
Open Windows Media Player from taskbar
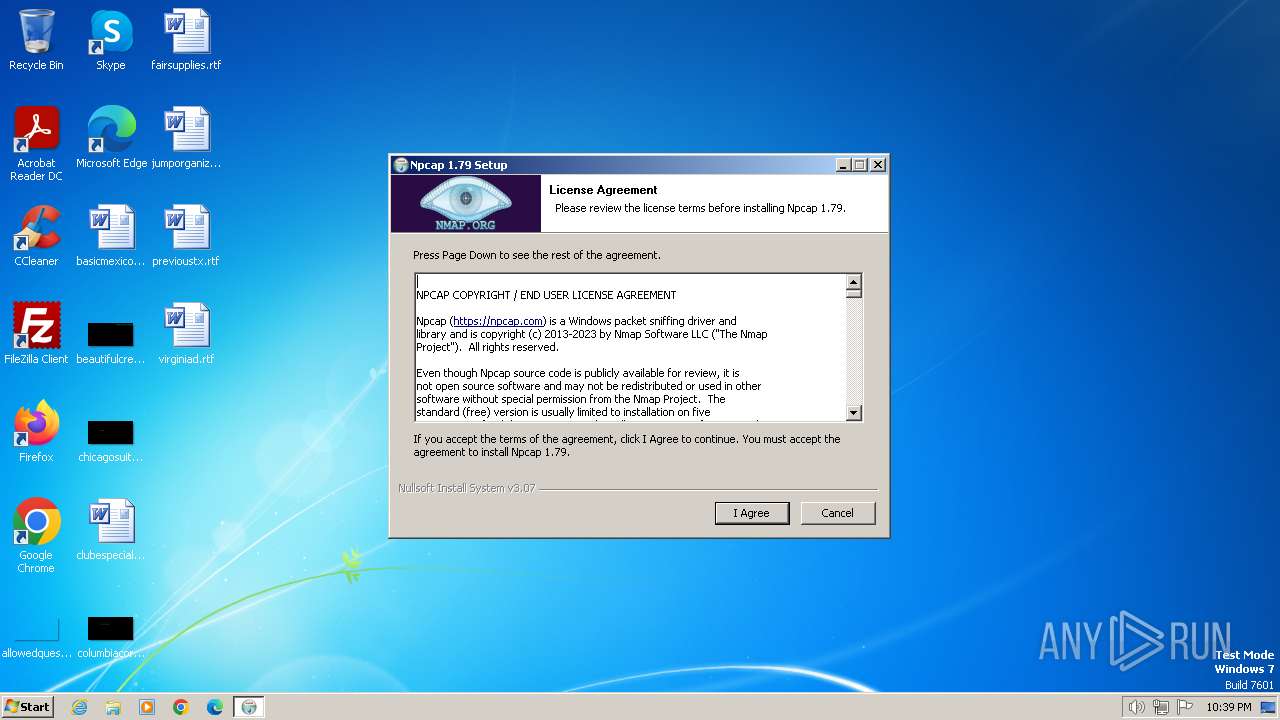[x=147, y=707]
